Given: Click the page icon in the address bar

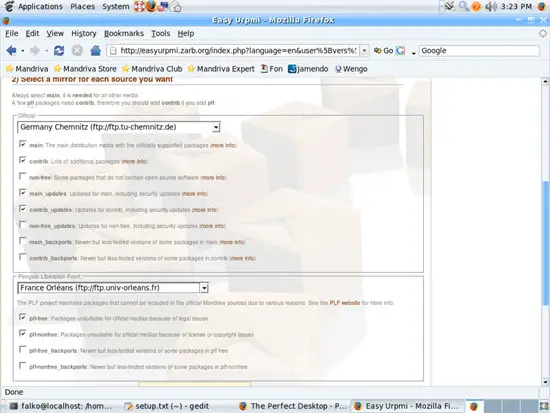Looking at the screenshot, I should pyautogui.click(x=113, y=51).
